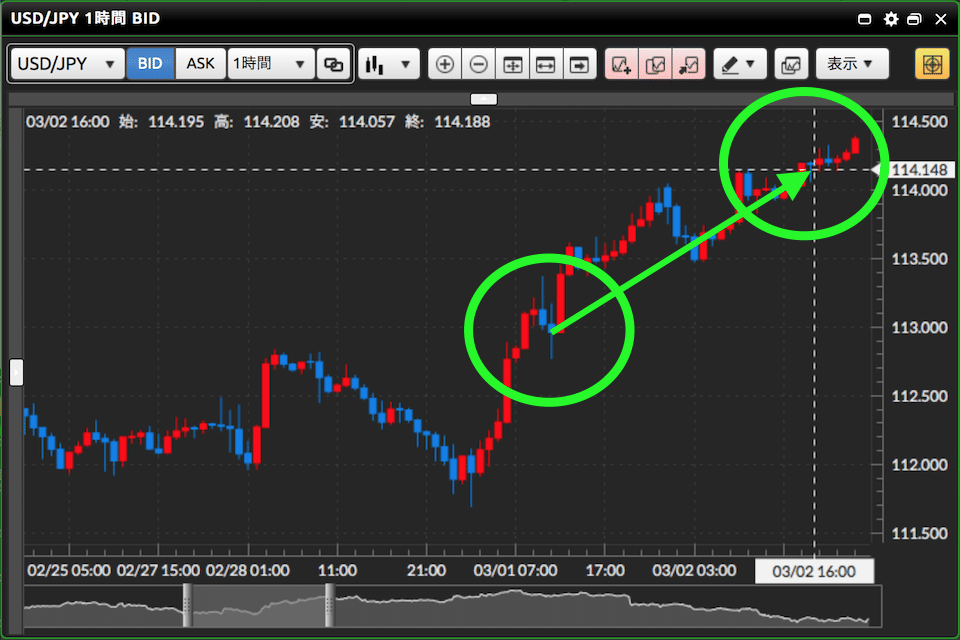
Task: Click the 02/28 01:00 time axis label
Action: click(247, 571)
